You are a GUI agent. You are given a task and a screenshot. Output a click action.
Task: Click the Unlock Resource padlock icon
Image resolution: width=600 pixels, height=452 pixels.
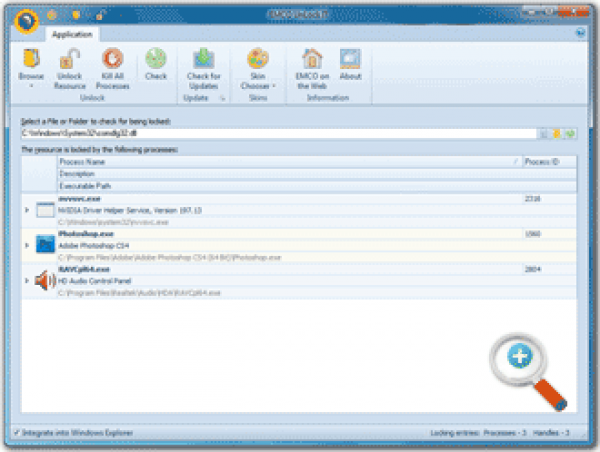(x=70, y=58)
